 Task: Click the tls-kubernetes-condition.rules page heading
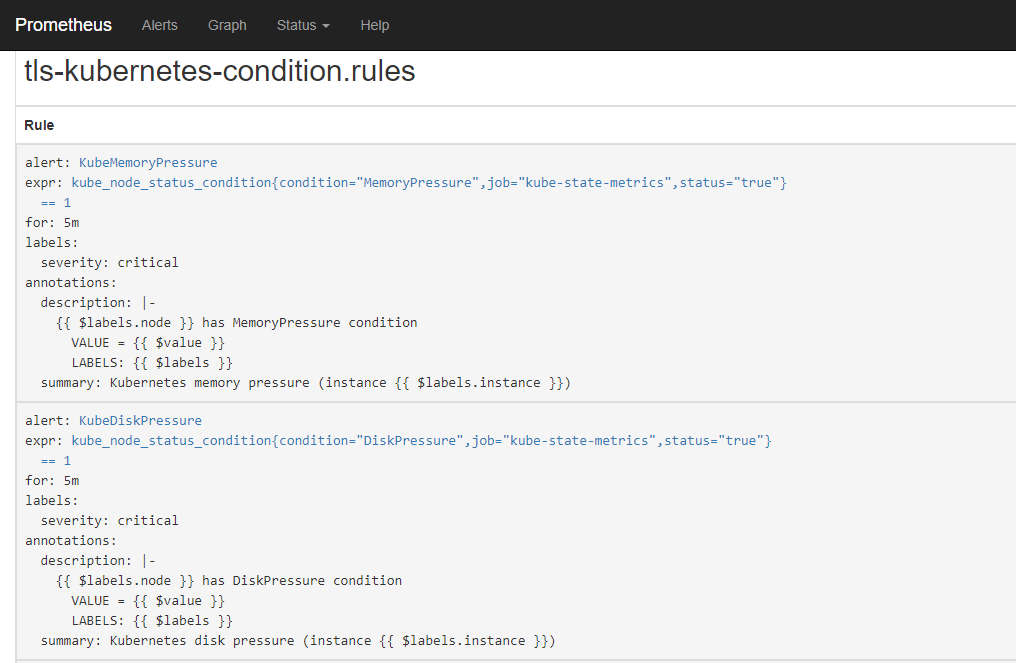219,72
